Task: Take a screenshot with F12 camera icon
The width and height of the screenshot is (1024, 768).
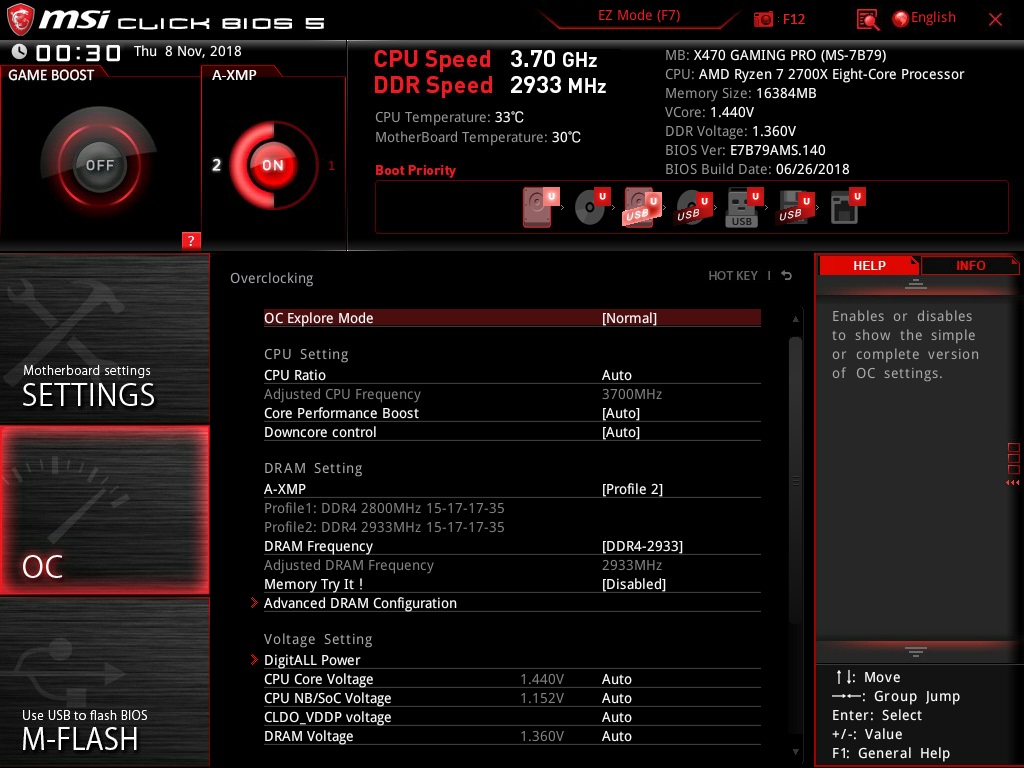Action: pyautogui.click(x=763, y=20)
